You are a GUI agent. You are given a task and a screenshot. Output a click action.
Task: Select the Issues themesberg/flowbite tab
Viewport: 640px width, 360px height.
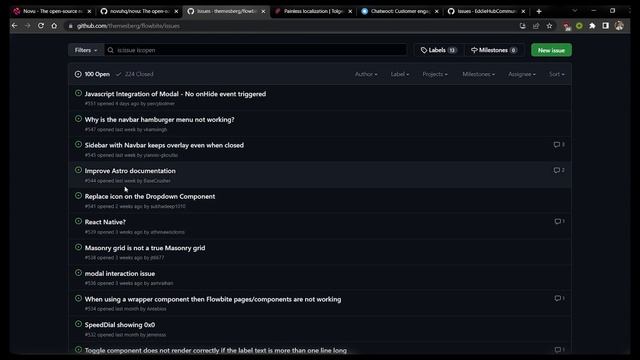point(226,11)
